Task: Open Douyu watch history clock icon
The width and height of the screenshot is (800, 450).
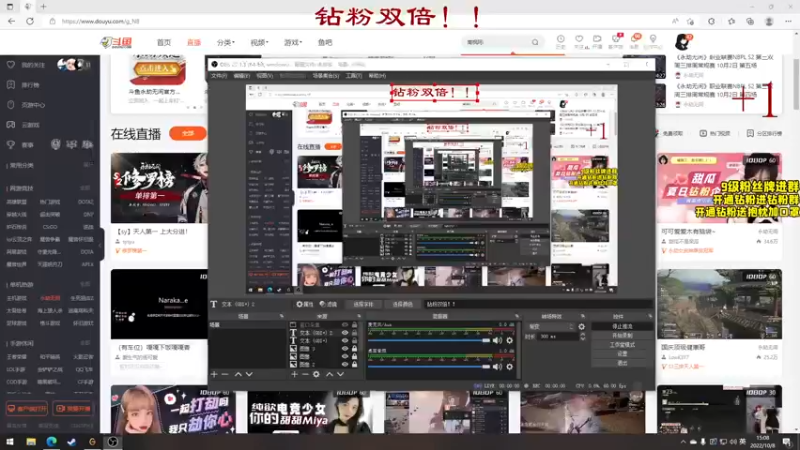Action: point(560,41)
